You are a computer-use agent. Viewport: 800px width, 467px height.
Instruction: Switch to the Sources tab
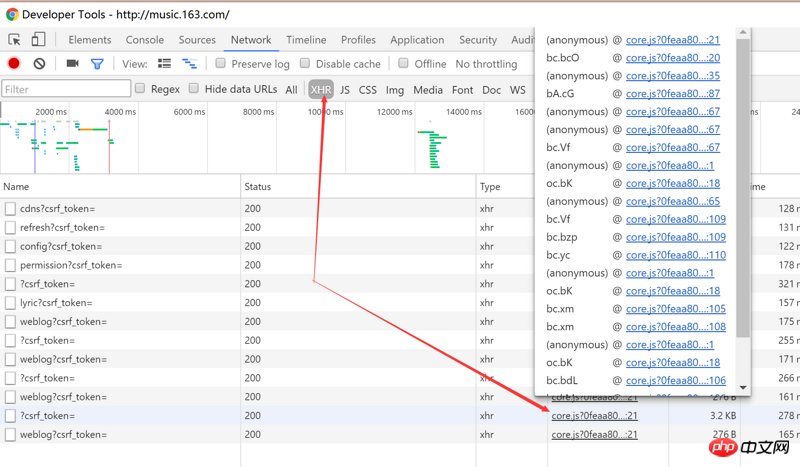point(197,40)
